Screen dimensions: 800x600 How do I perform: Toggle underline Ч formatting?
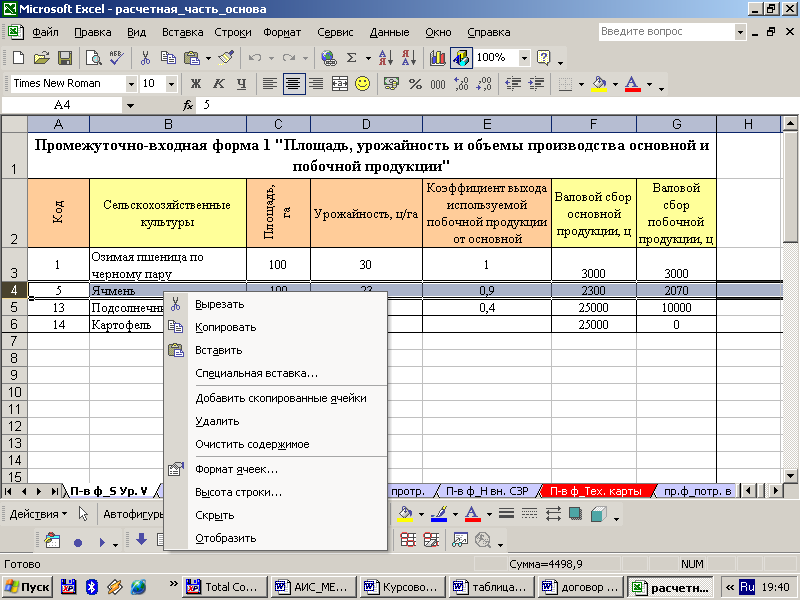point(242,84)
